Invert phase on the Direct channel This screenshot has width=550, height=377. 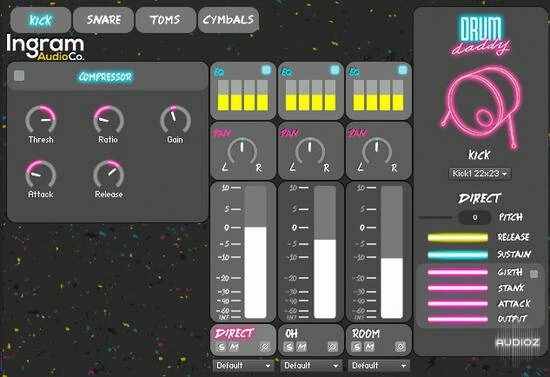pos(265,347)
